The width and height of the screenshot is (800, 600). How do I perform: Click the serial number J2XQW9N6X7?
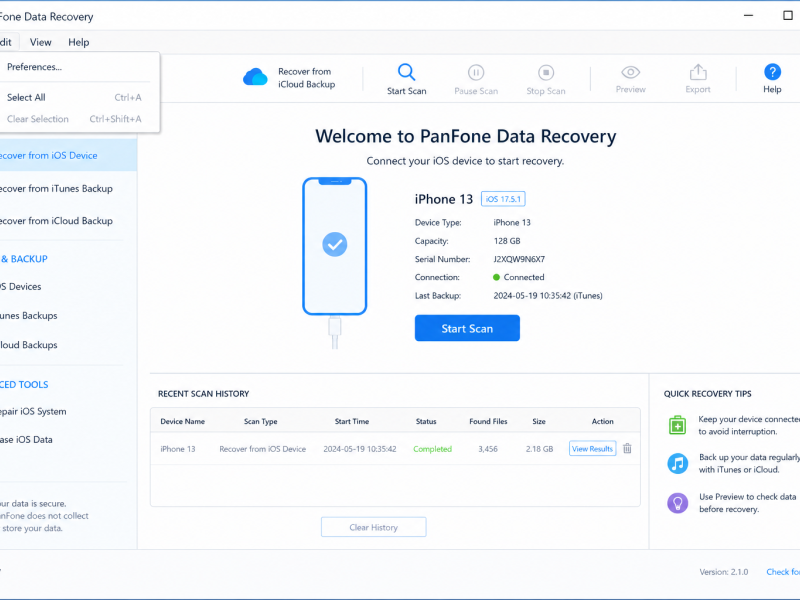(x=519, y=259)
